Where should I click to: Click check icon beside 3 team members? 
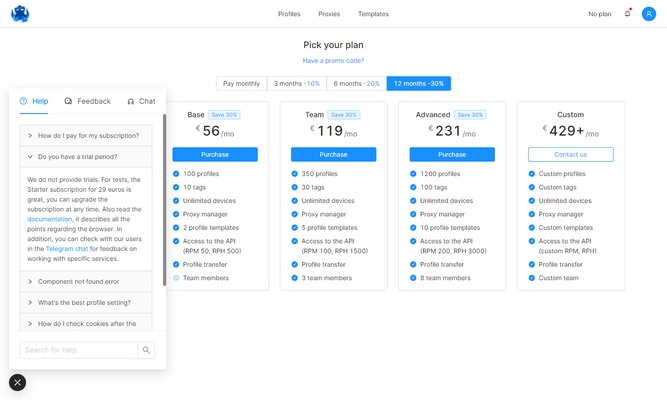click(294, 278)
